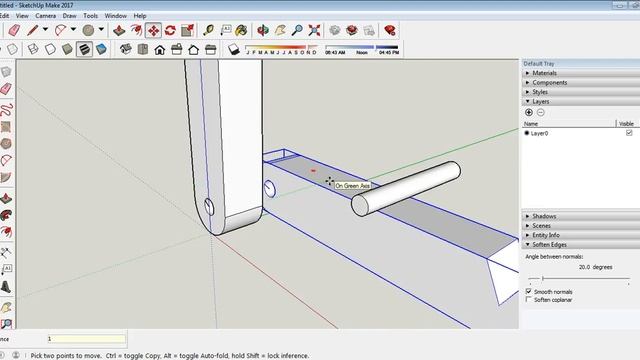Select the Shapes circle tool
Viewport: 640px width, 360px height.
pyautogui.click(x=88, y=30)
